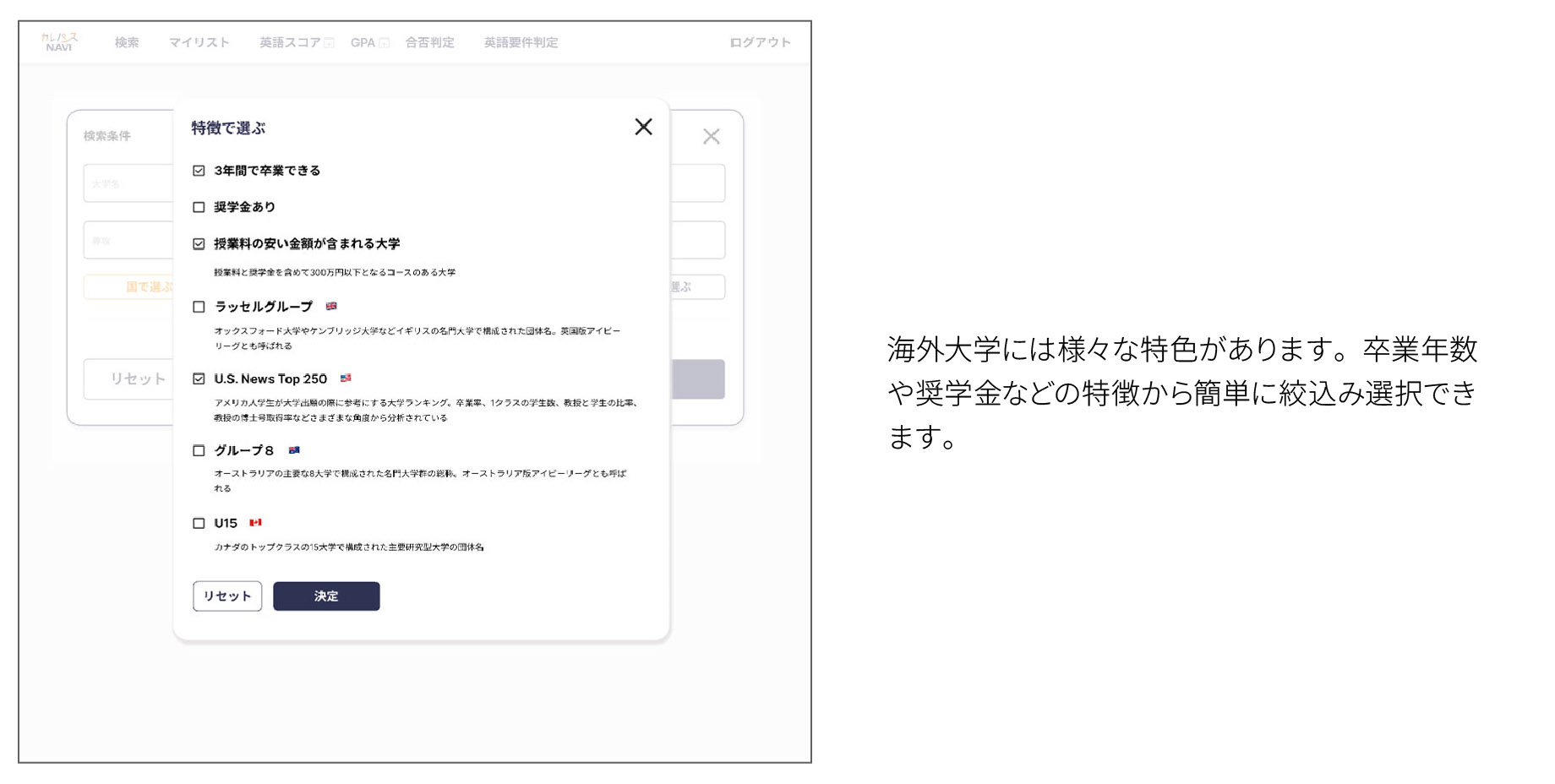Enable the 奨学金あり checkbox
This screenshot has width=1555, height=784.
point(199,207)
